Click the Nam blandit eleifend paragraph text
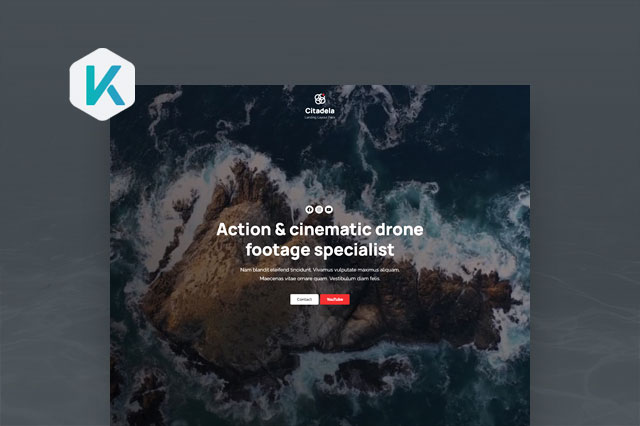Screen dimensions: 640x426 (x=273, y=269)
